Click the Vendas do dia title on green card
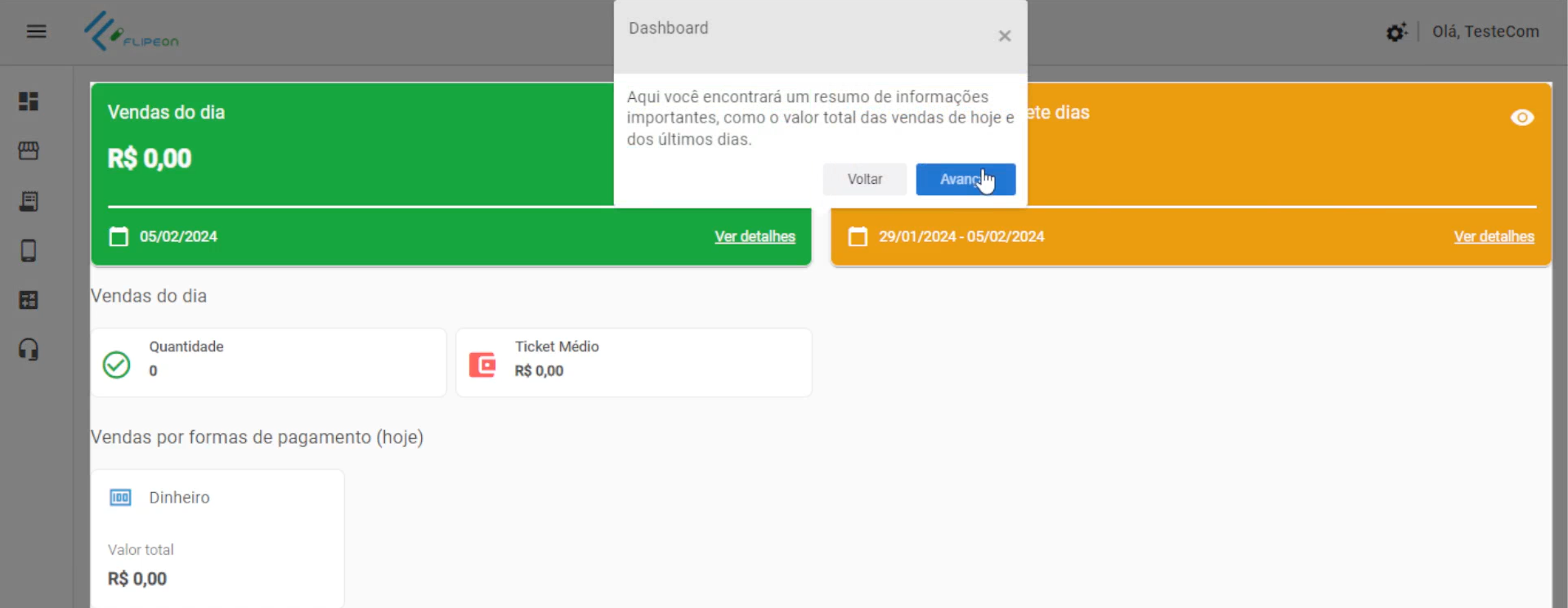 point(166,112)
